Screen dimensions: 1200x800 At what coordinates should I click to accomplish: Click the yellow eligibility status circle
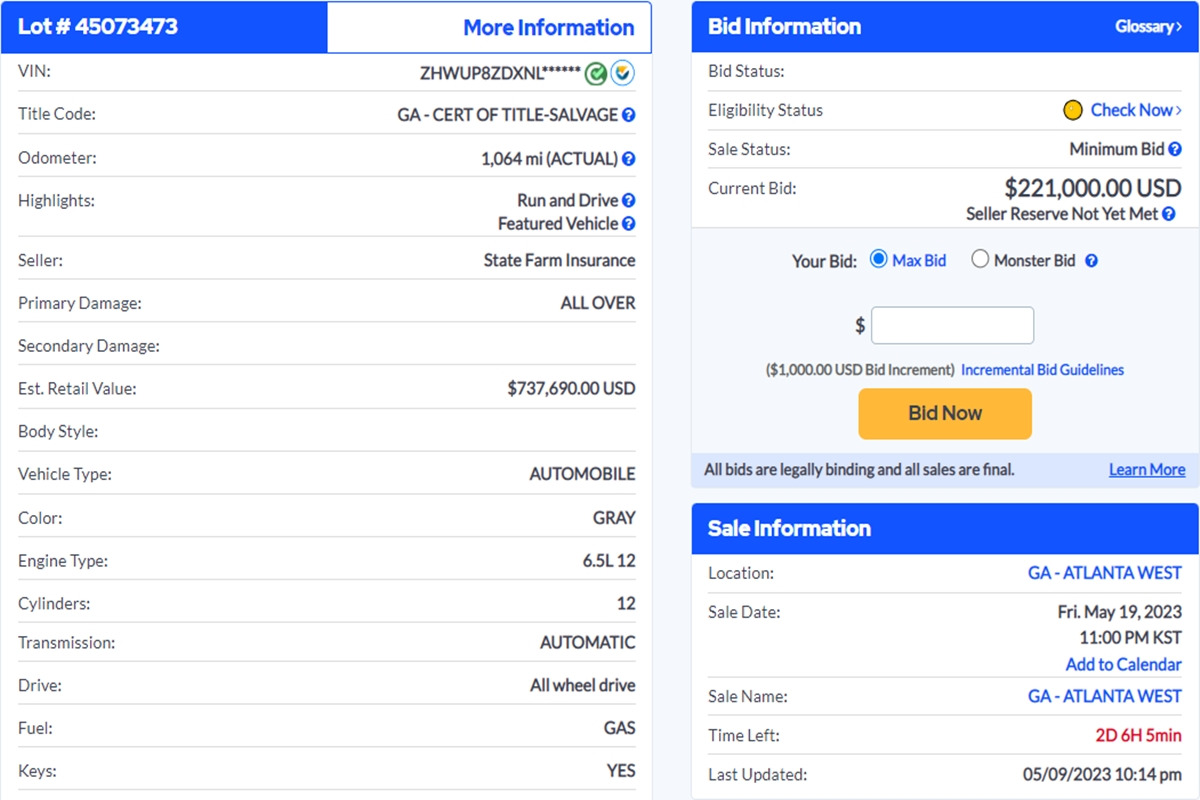[x=1073, y=110]
